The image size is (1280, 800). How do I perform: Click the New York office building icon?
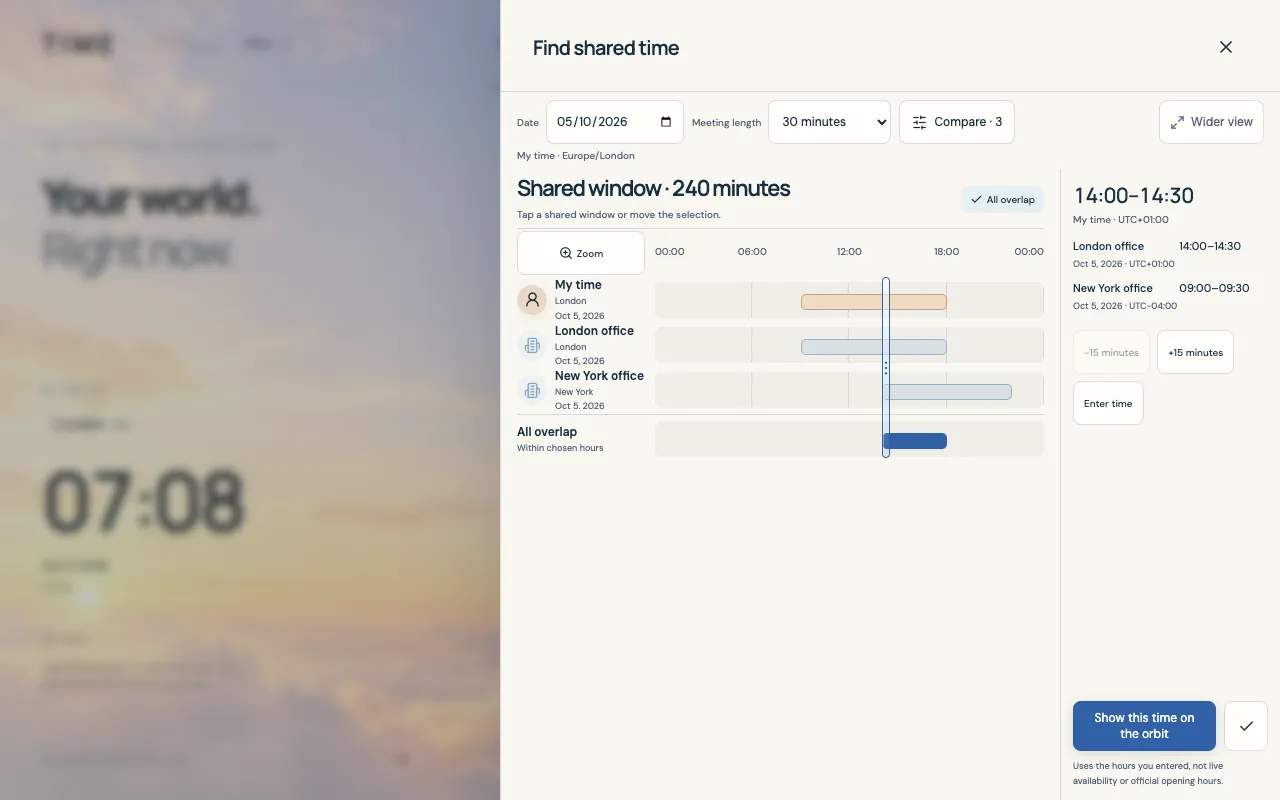[x=532, y=390]
